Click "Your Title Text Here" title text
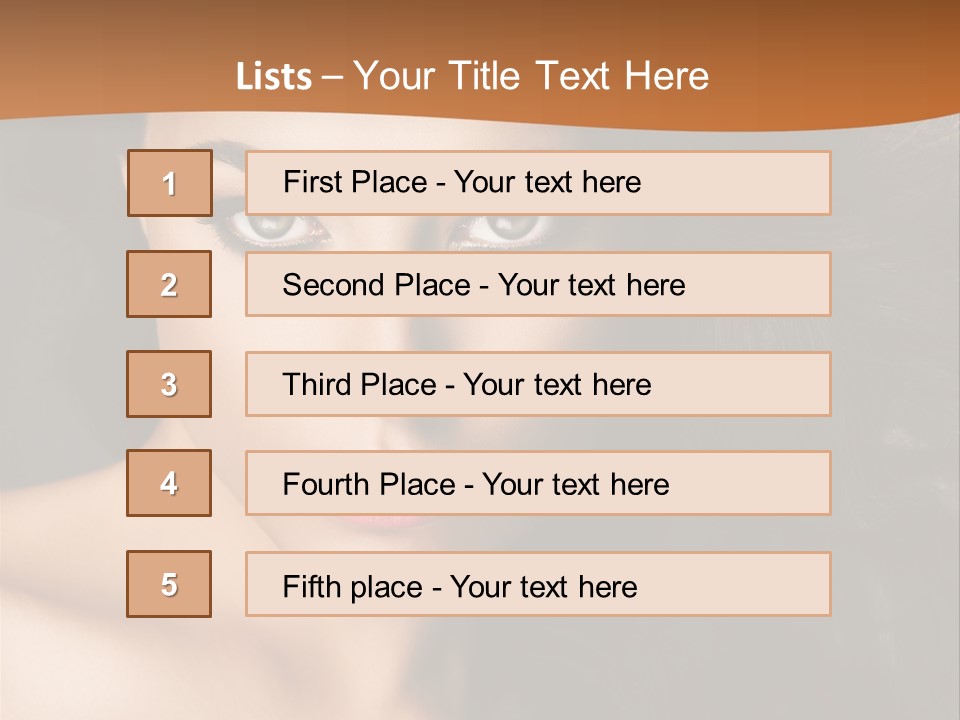 [x=531, y=76]
